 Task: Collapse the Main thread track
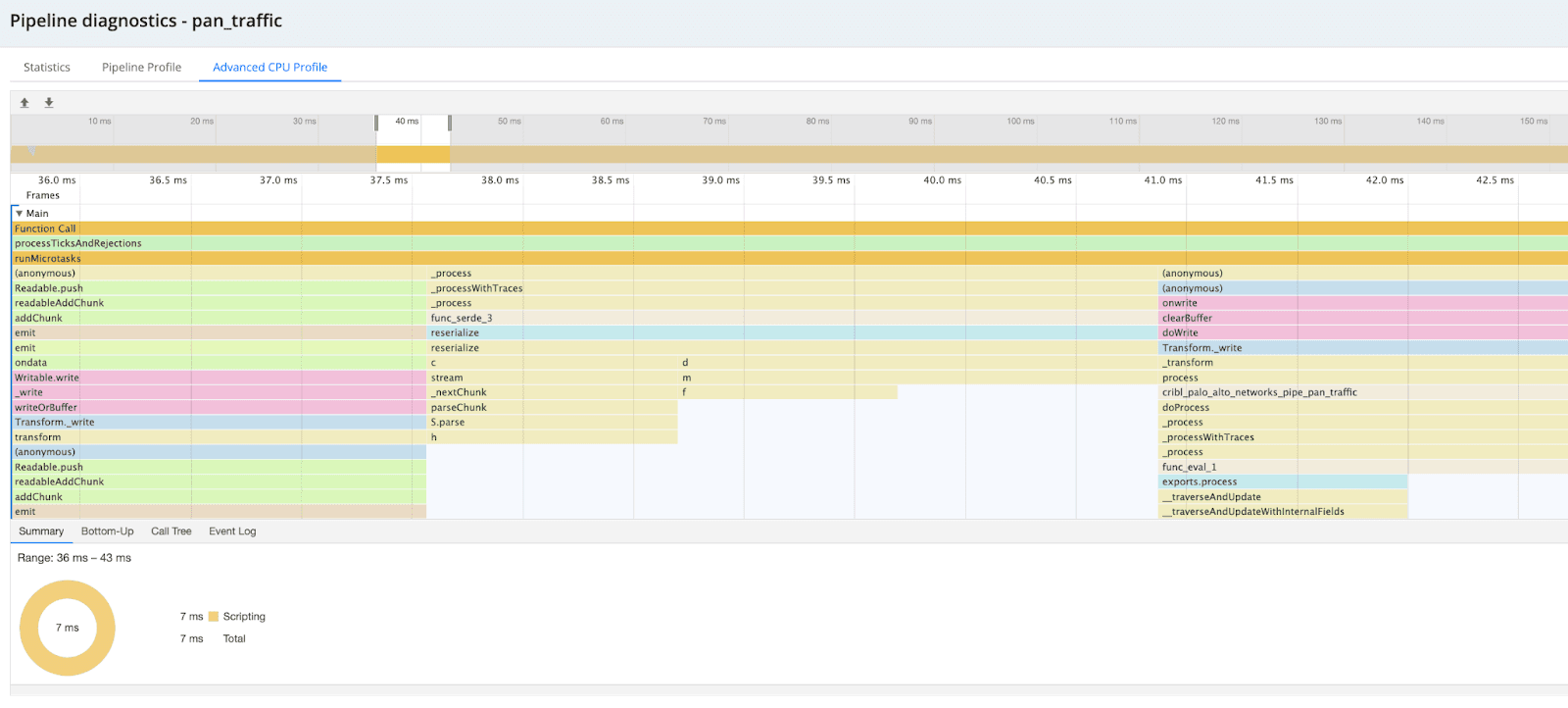click(19, 214)
